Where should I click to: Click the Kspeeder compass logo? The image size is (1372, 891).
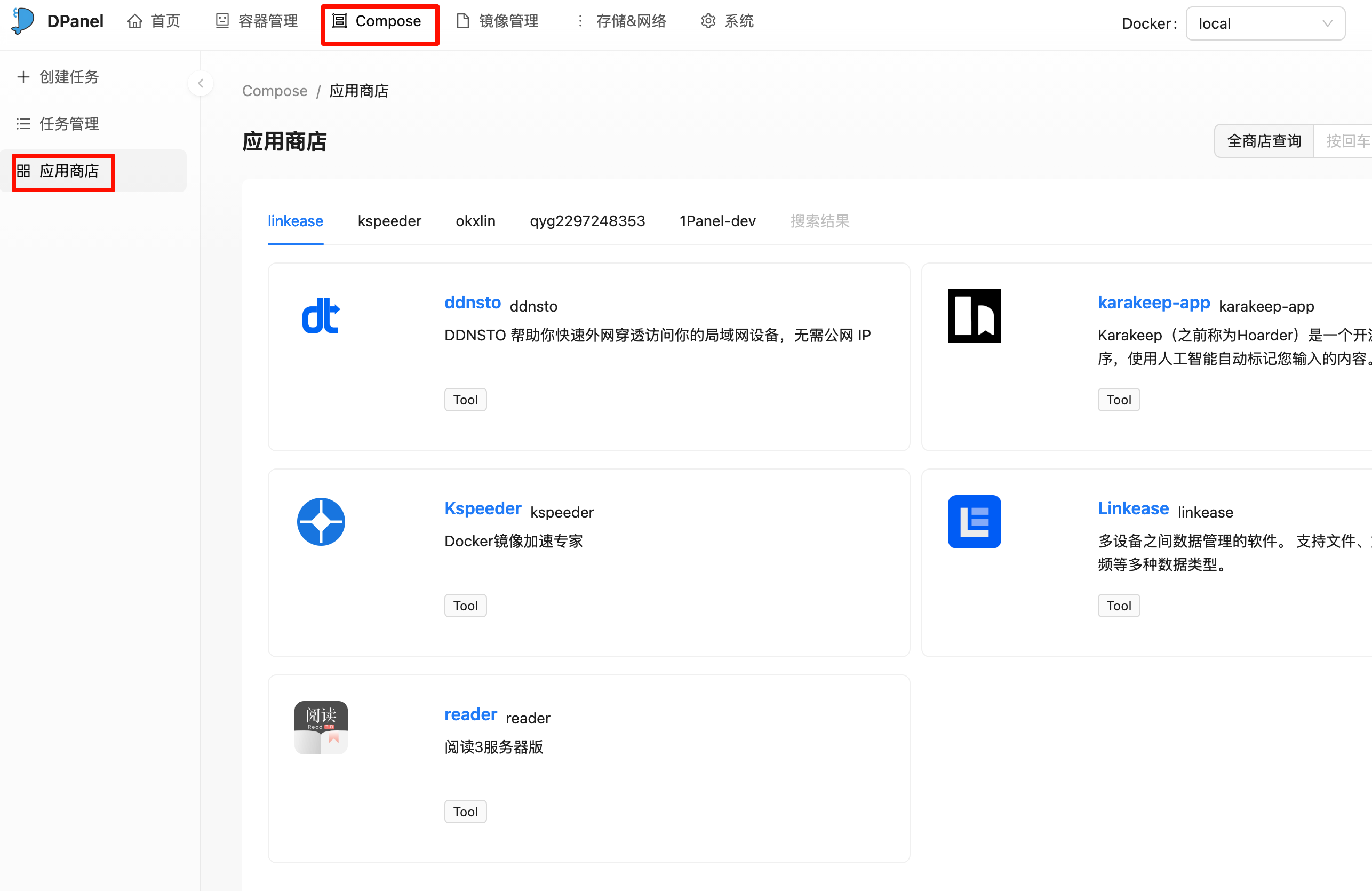321,521
